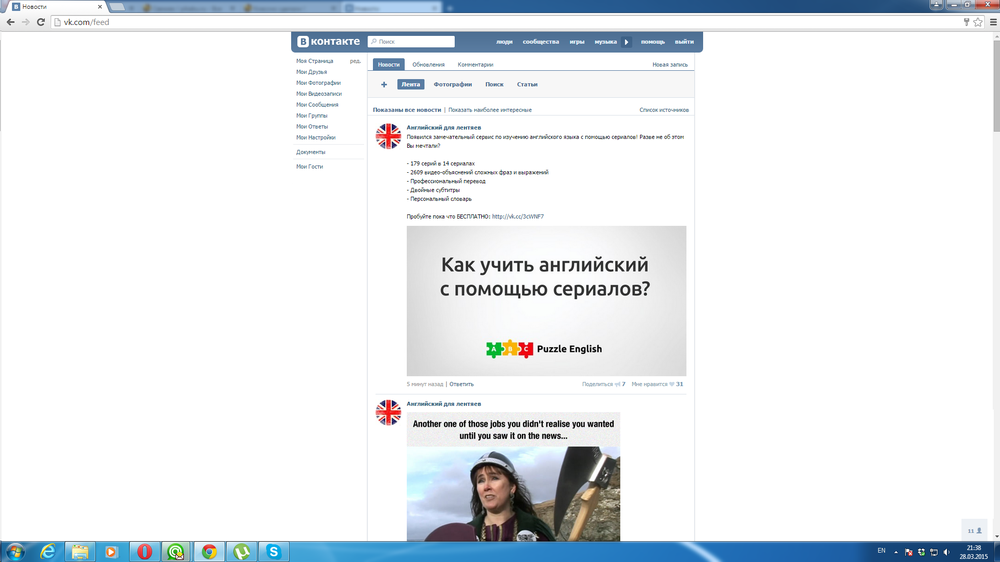Show hidden system tray icons arrow
The width and height of the screenshot is (1000, 562).
point(895,552)
